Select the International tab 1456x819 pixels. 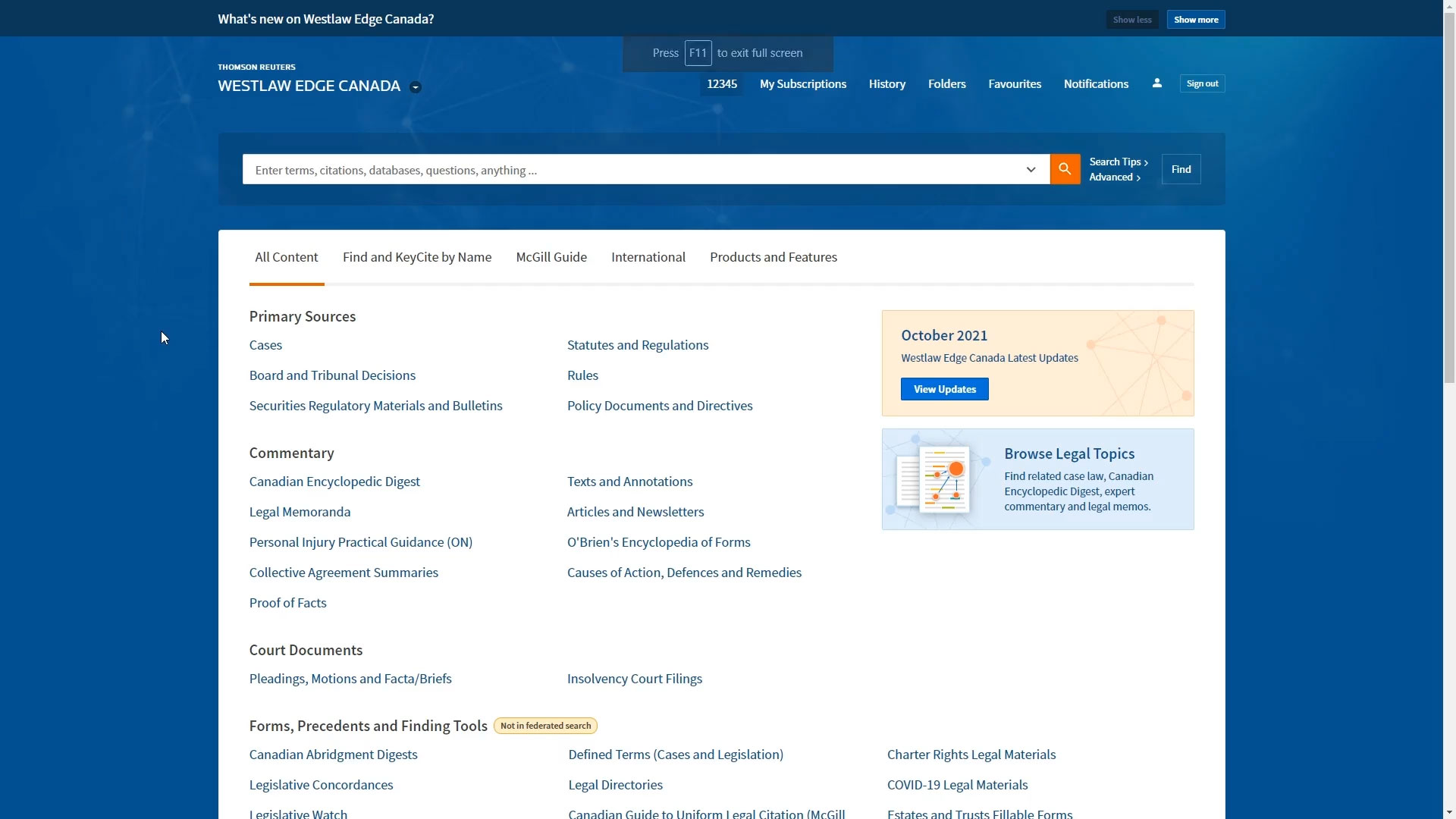(649, 256)
